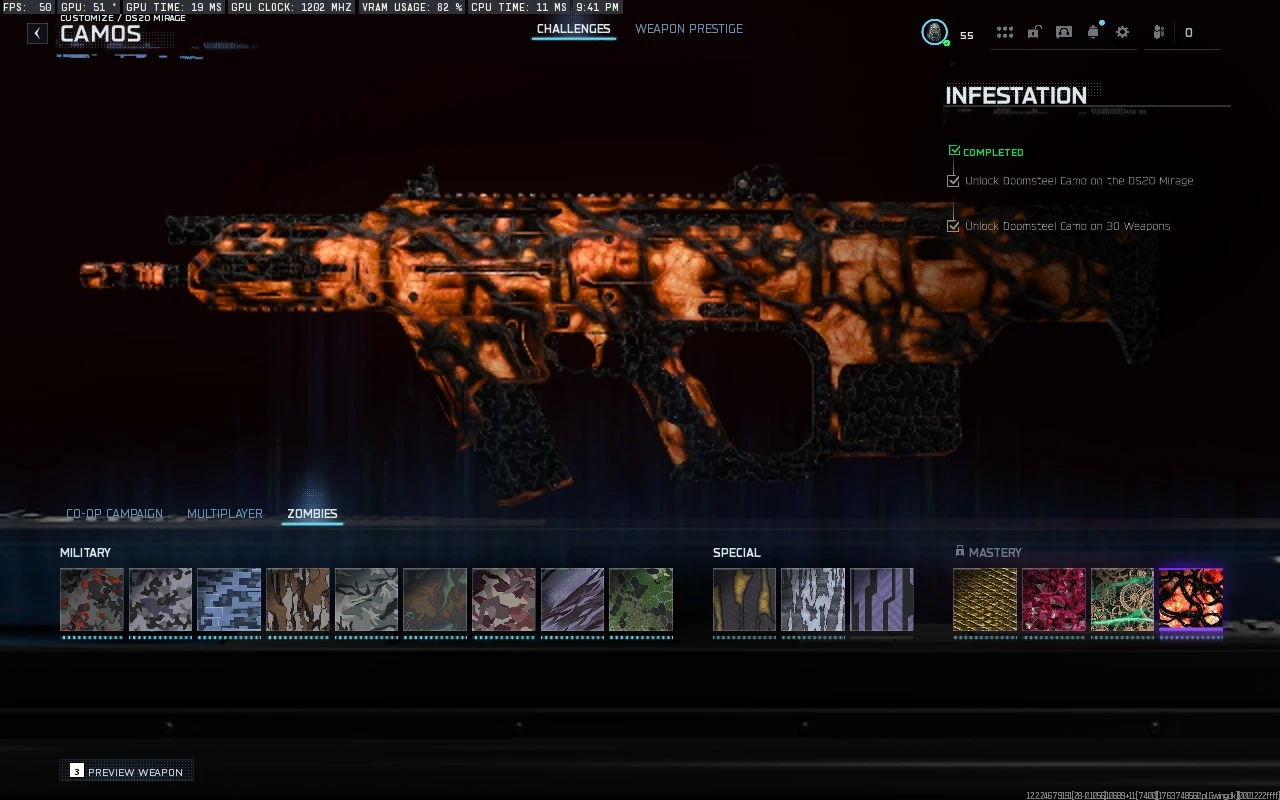The image size is (1280, 800).
Task: Check the Unlock Doomsteel on 30 Weapons box
Action: pyautogui.click(x=953, y=226)
